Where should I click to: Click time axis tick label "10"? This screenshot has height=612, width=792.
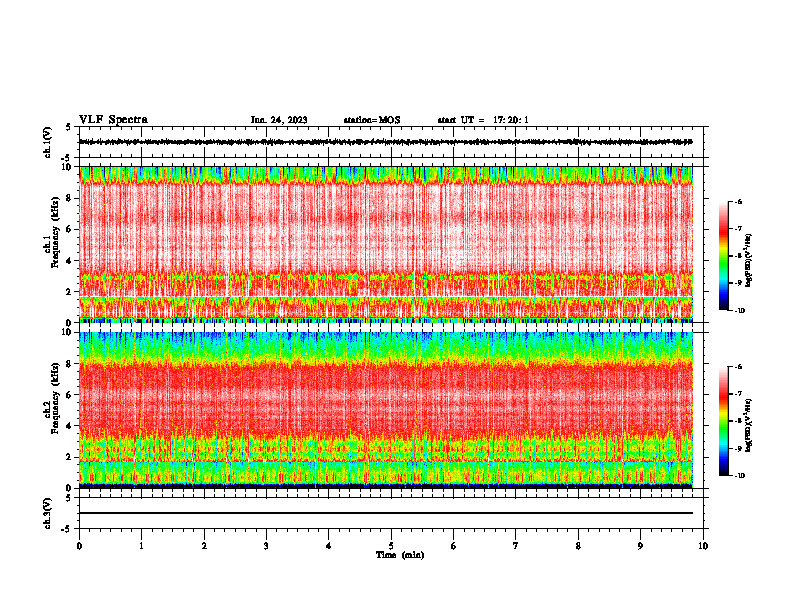coord(703,546)
